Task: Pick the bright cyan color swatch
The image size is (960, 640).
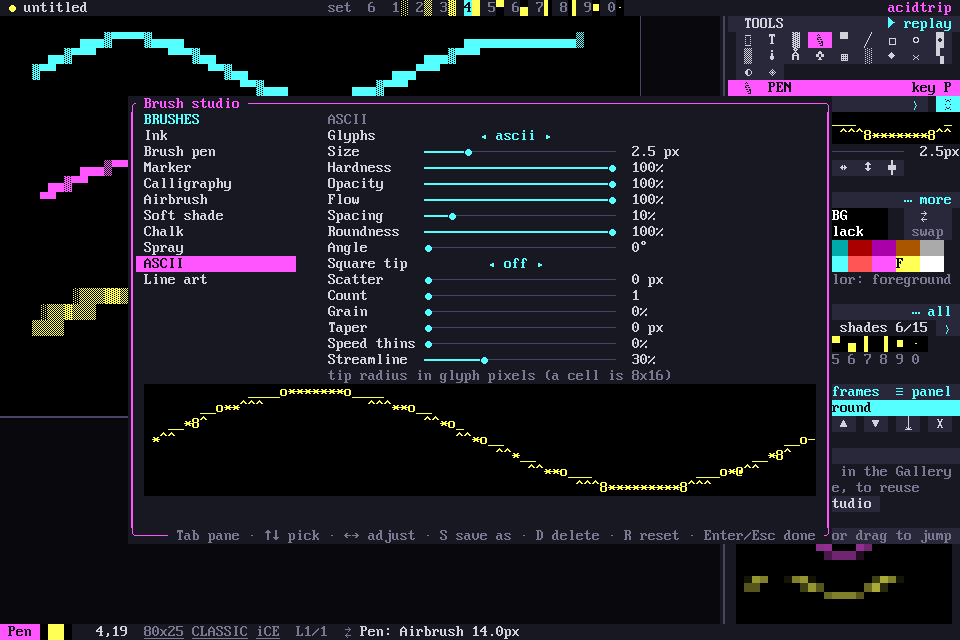Action: (x=840, y=264)
